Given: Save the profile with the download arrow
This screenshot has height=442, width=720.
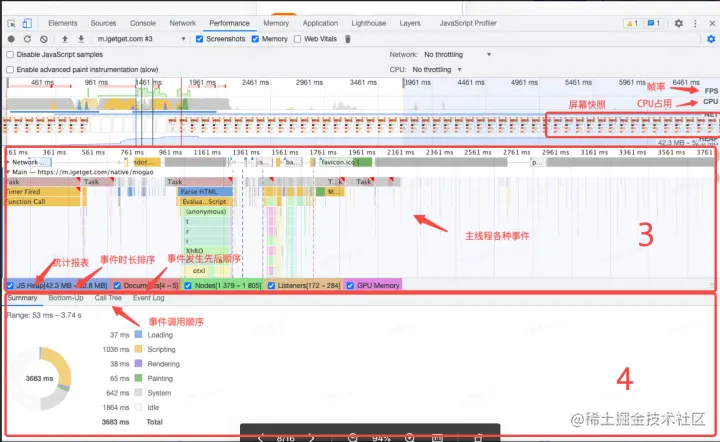Looking at the screenshot, I should [x=81, y=39].
